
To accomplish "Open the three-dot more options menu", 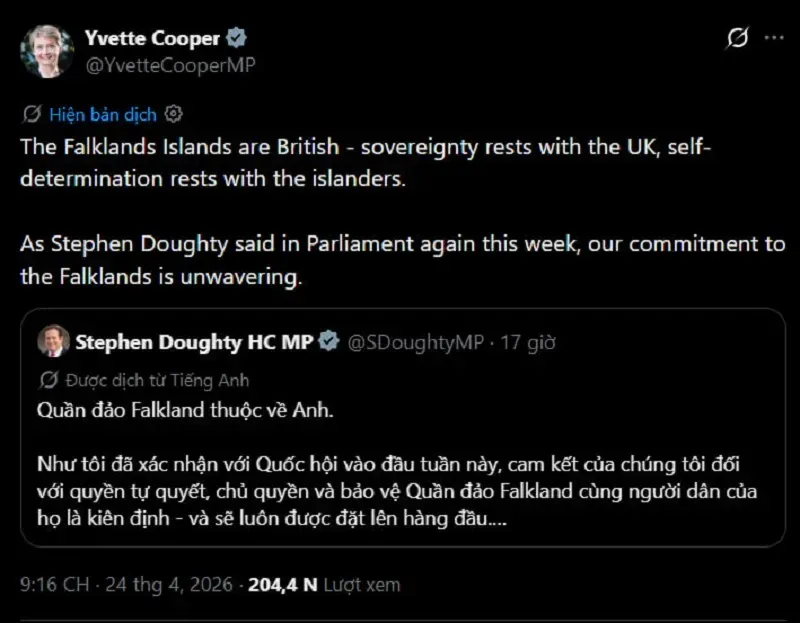I will coord(774,38).
